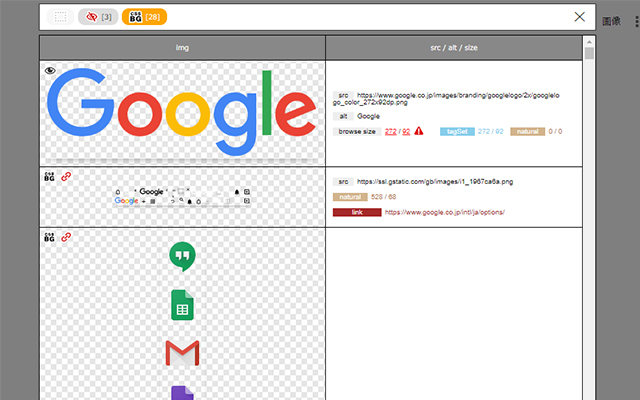Toggle hidden images filter showing [3]
The height and width of the screenshot is (400, 640).
coord(98,17)
